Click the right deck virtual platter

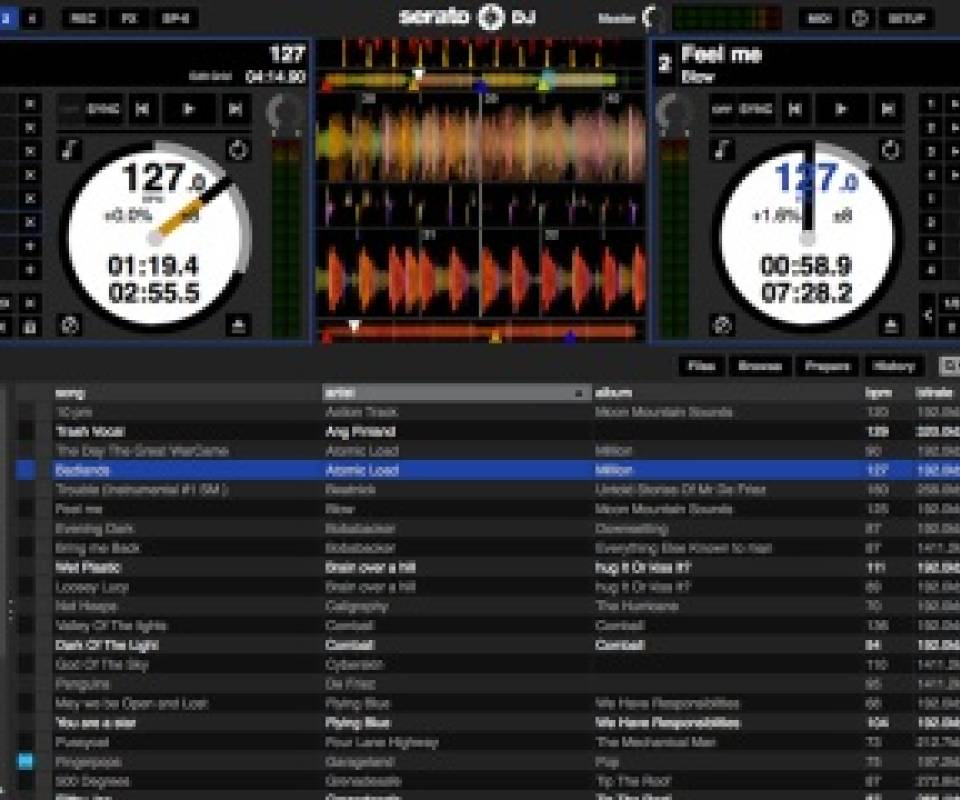tap(807, 237)
